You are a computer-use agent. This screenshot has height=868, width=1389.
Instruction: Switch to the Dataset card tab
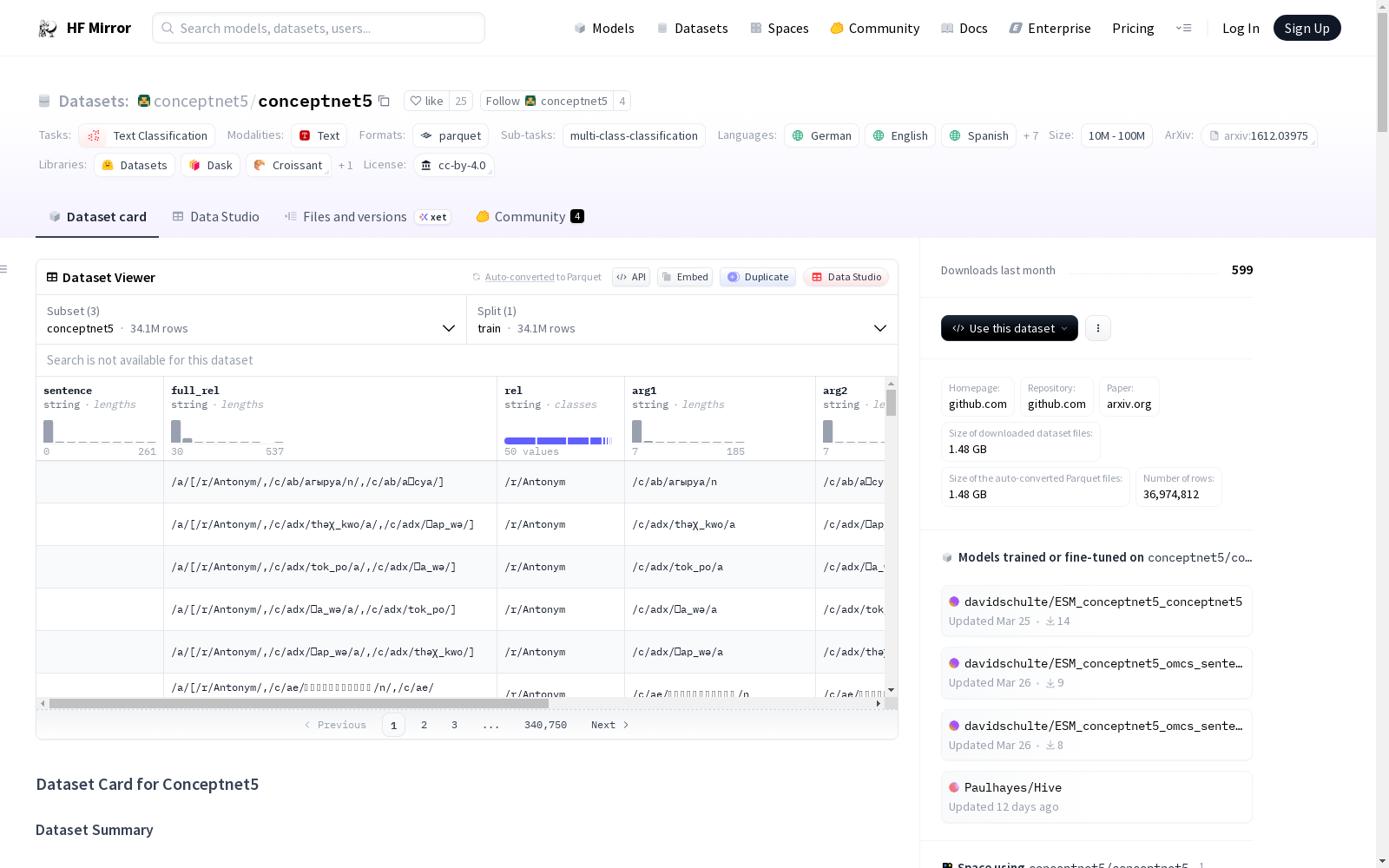coord(97,216)
